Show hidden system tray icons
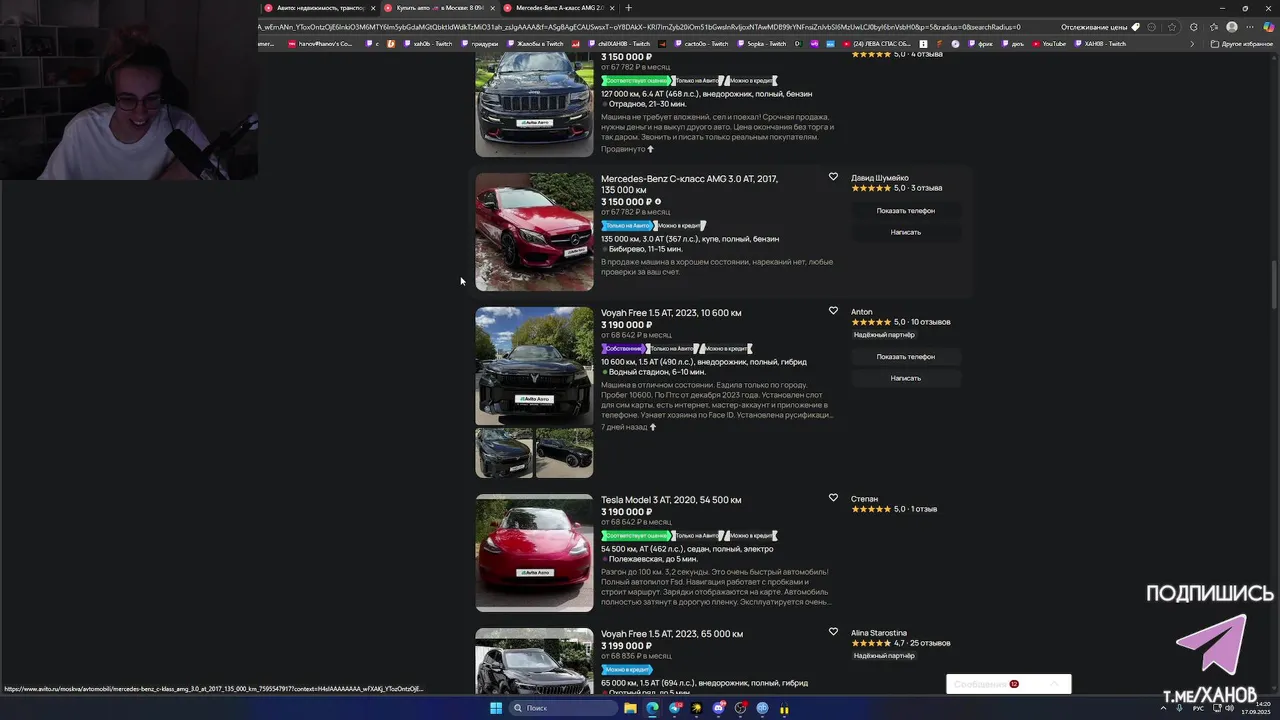Image resolution: width=1280 pixels, height=720 pixels. (1165, 708)
